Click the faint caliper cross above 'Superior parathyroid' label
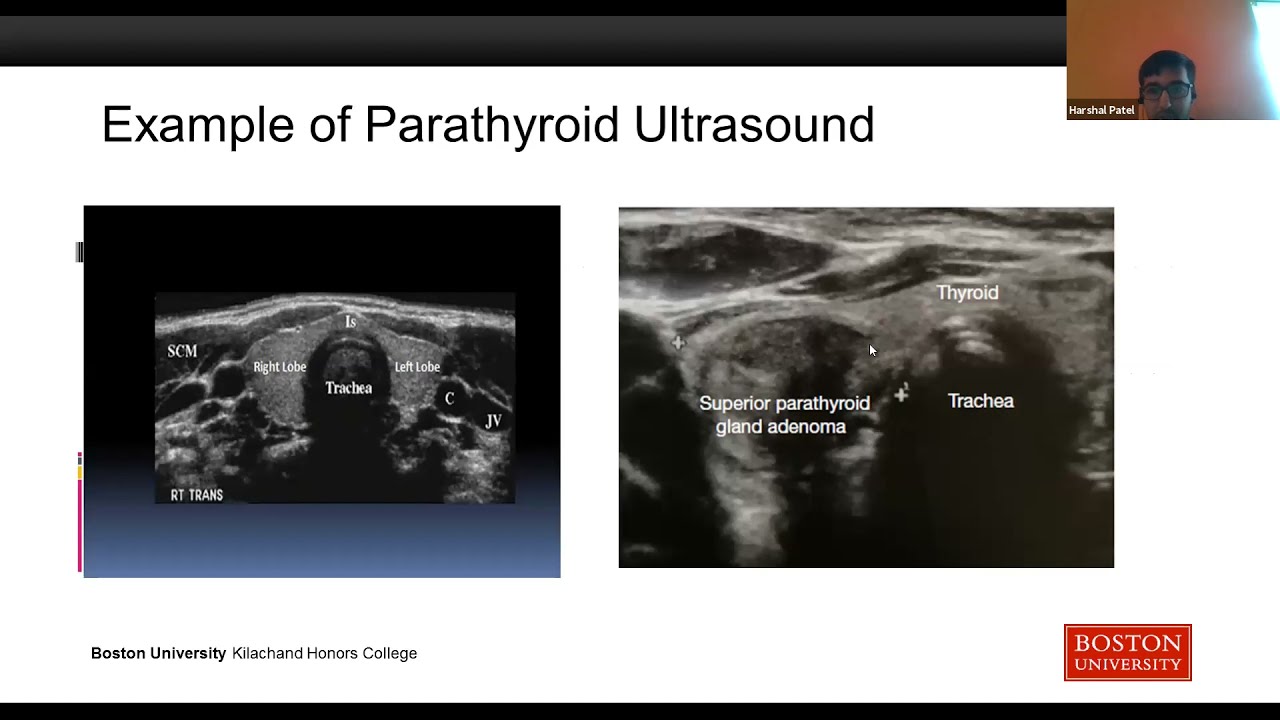The width and height of the screenshot is (1280, 720). coord(678,343)
